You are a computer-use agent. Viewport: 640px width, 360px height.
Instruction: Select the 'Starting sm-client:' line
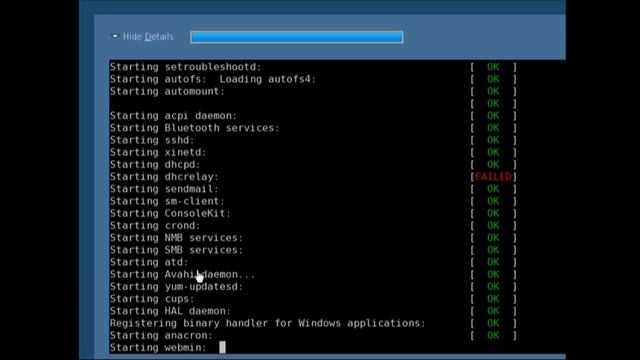tap(167, 201)
